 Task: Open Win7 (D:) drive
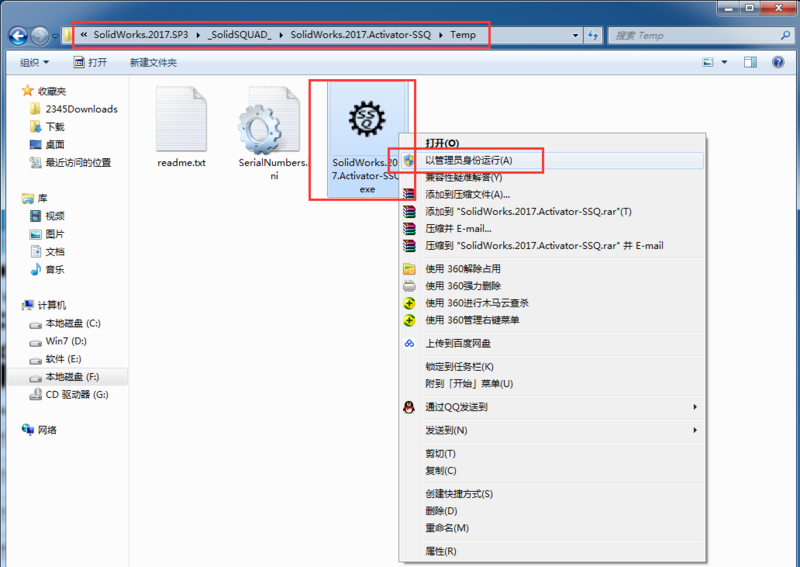[58, 341]
